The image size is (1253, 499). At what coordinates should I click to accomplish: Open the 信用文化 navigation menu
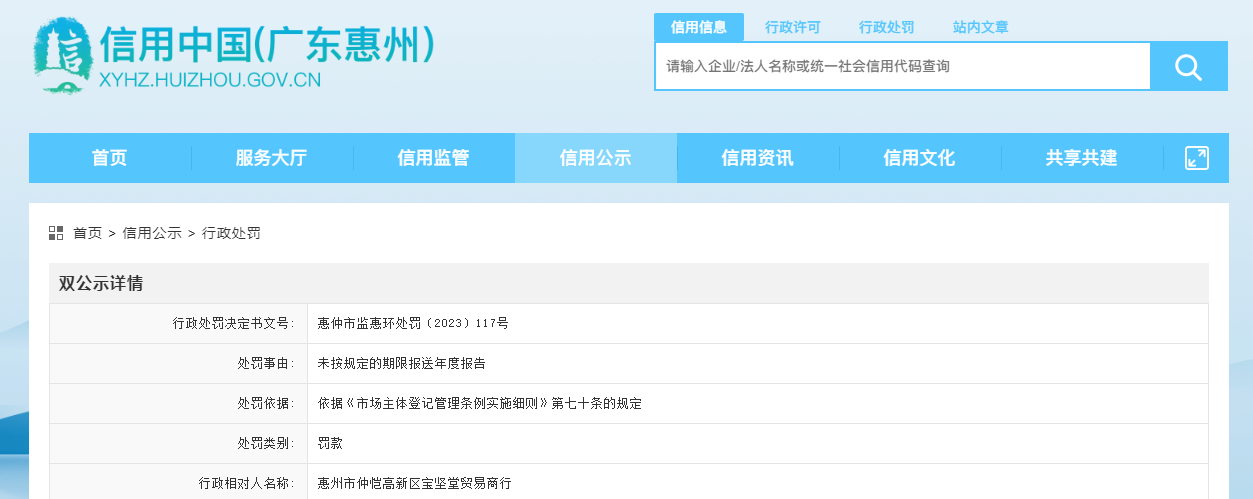point(919,158)
